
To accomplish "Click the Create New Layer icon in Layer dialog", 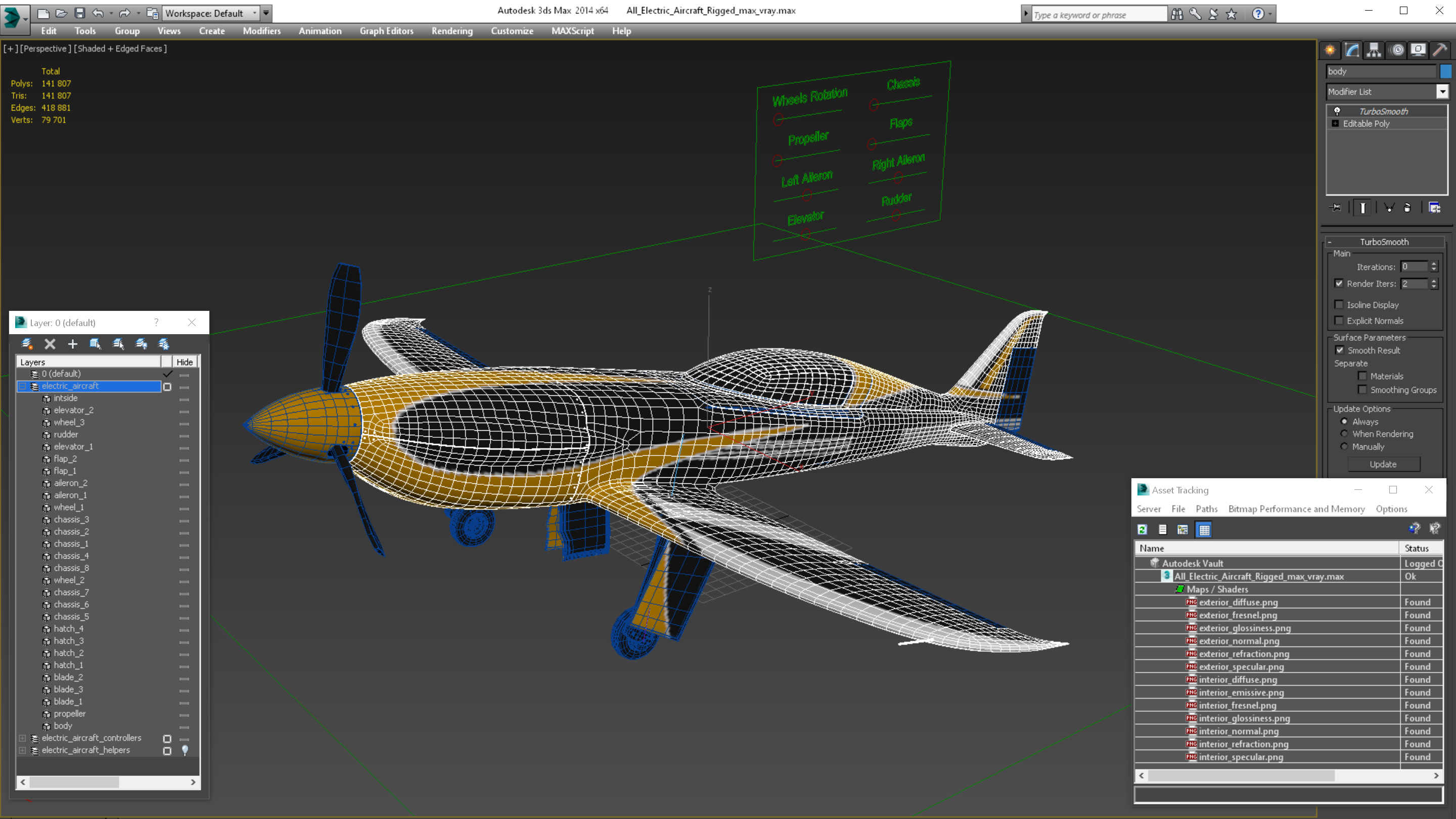I will (27, 344).
